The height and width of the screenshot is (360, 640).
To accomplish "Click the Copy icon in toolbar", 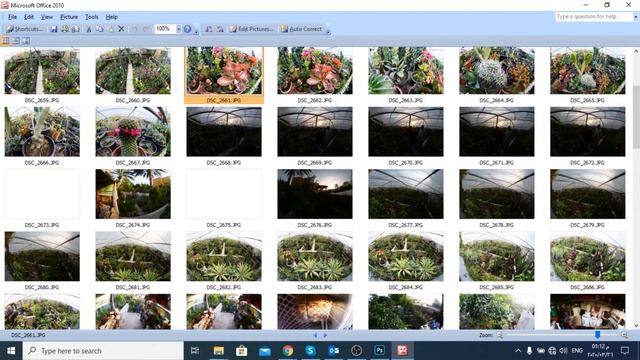I will coord(100,29).
